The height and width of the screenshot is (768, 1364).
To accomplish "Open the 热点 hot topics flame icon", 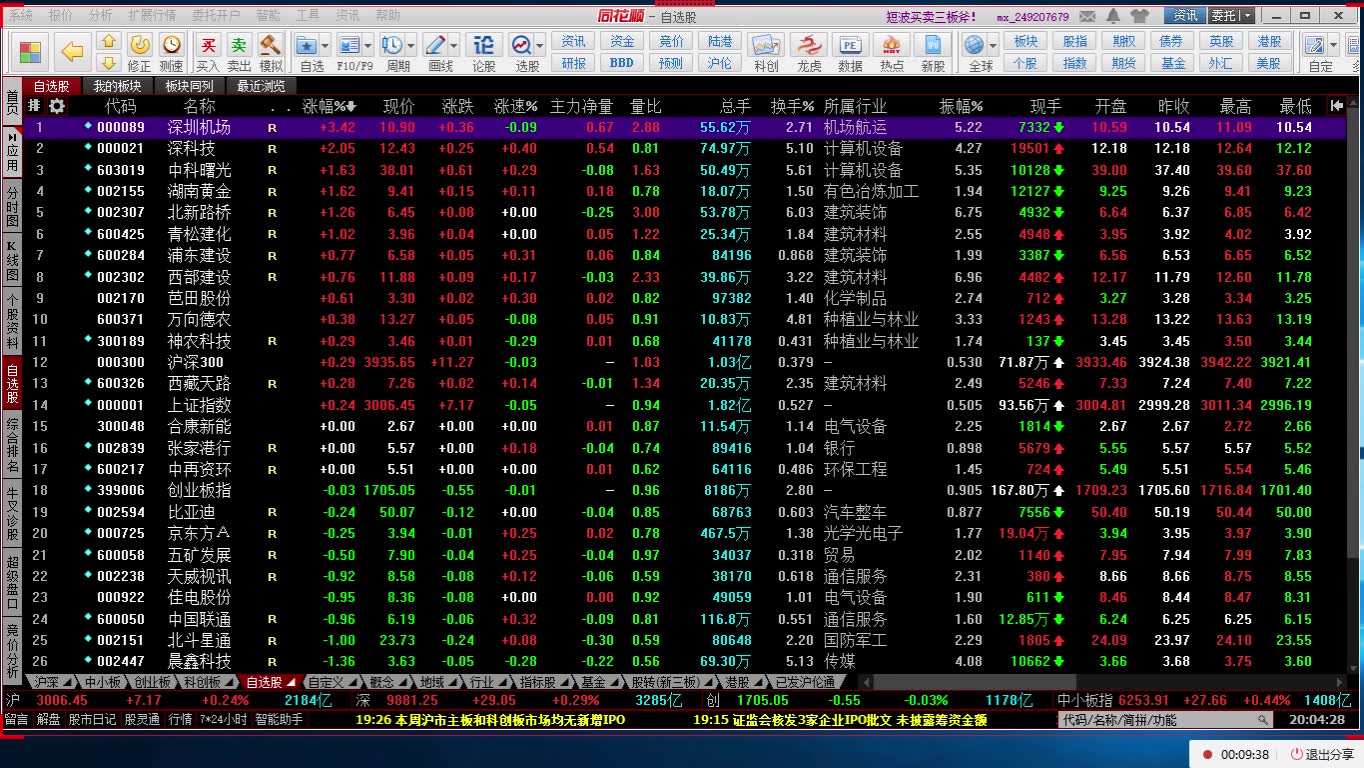I will click(892, 52).
